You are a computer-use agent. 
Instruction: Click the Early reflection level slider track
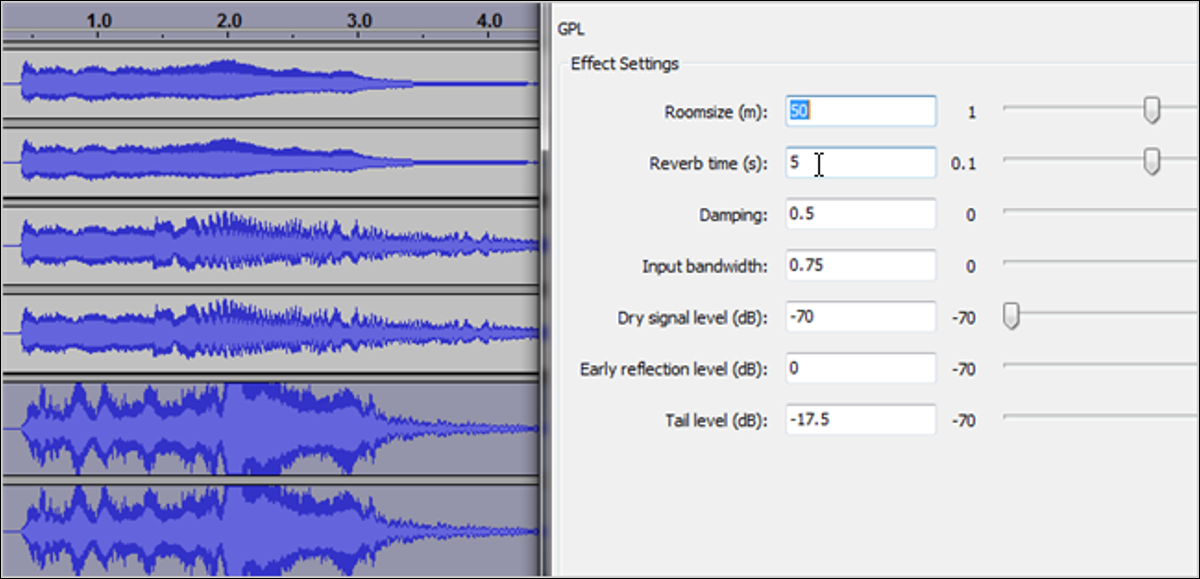pyautogui.click(x=1100, y=365)
